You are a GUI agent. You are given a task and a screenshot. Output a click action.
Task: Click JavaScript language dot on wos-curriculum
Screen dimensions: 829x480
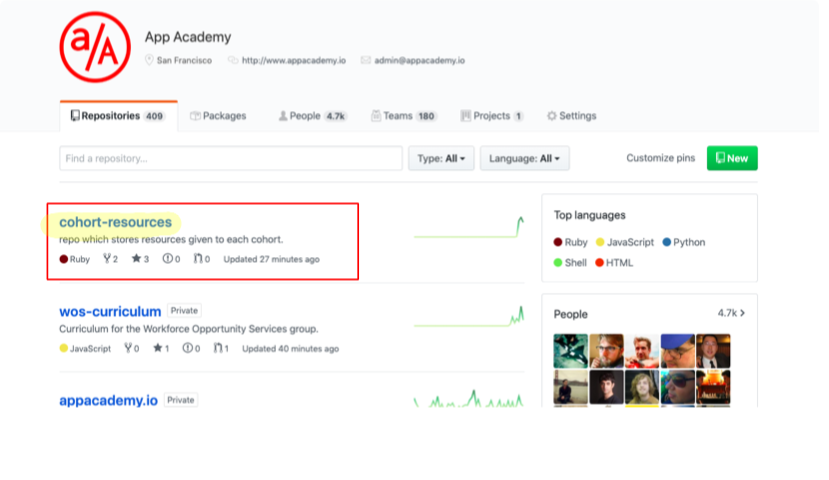63,348
